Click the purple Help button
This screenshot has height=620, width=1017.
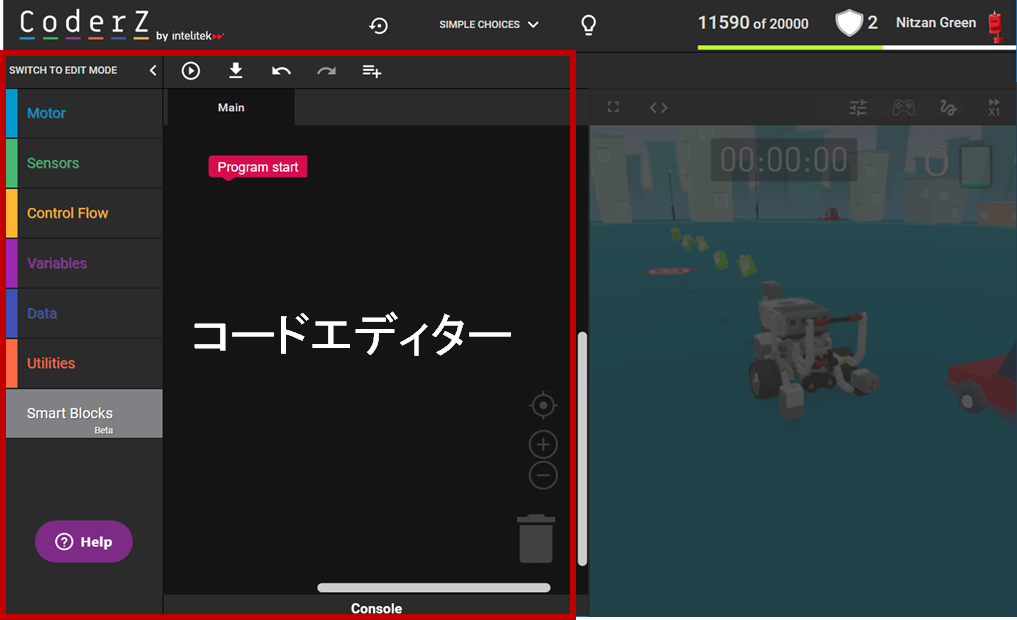(x=84, y=542)
